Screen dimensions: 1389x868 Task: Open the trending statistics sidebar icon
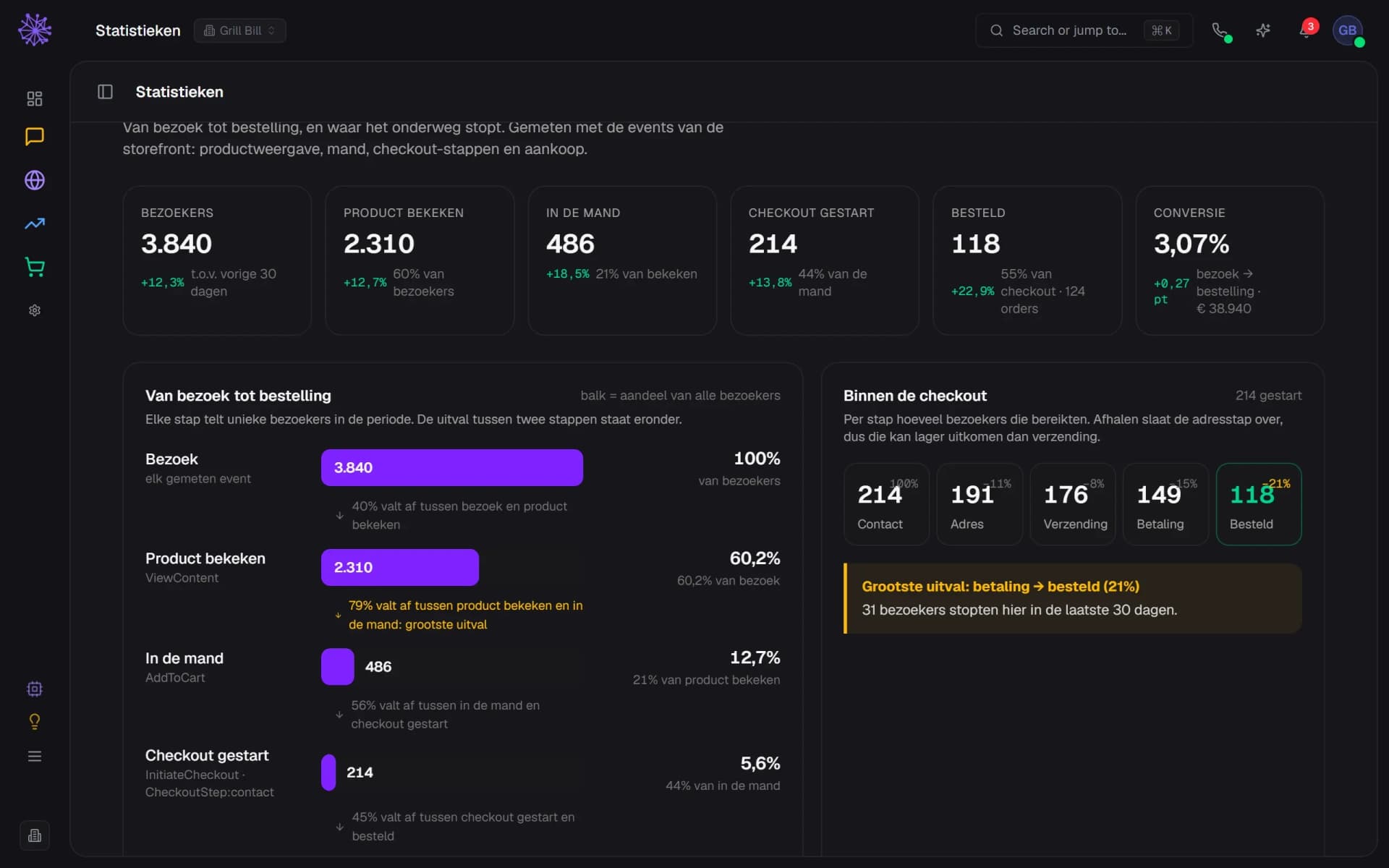pos(35,224)
